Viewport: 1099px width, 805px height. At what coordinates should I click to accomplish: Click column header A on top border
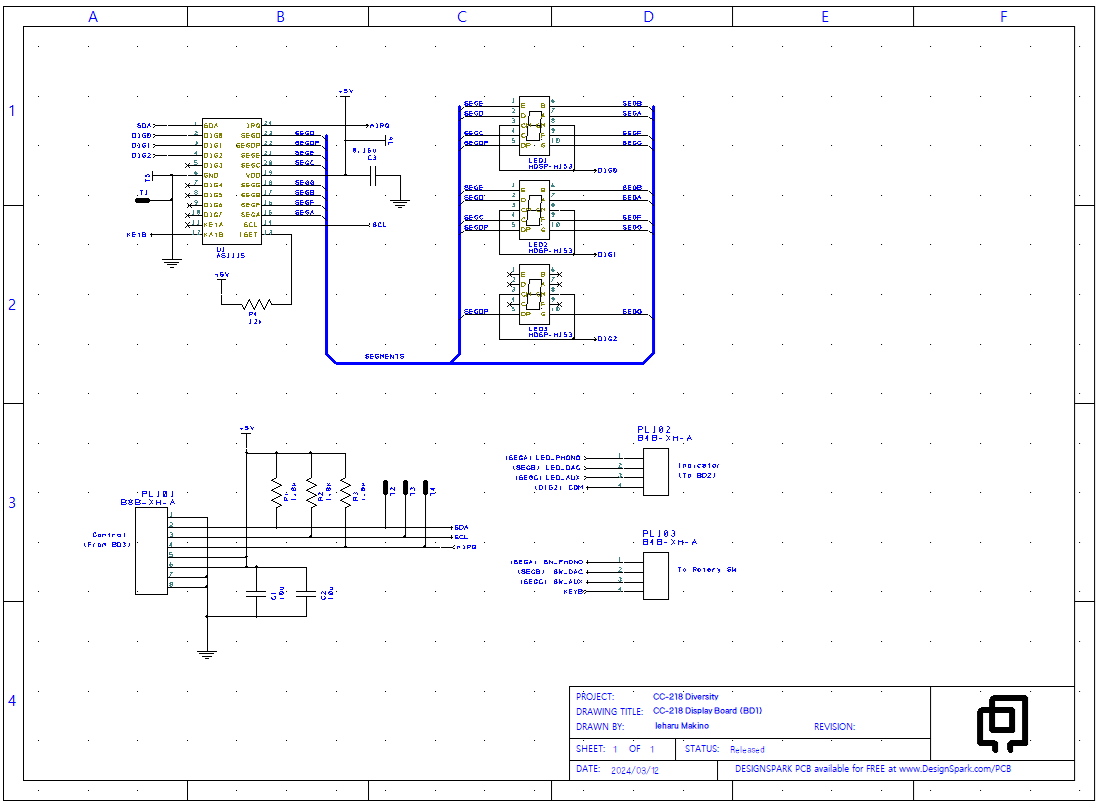(93, 17)
